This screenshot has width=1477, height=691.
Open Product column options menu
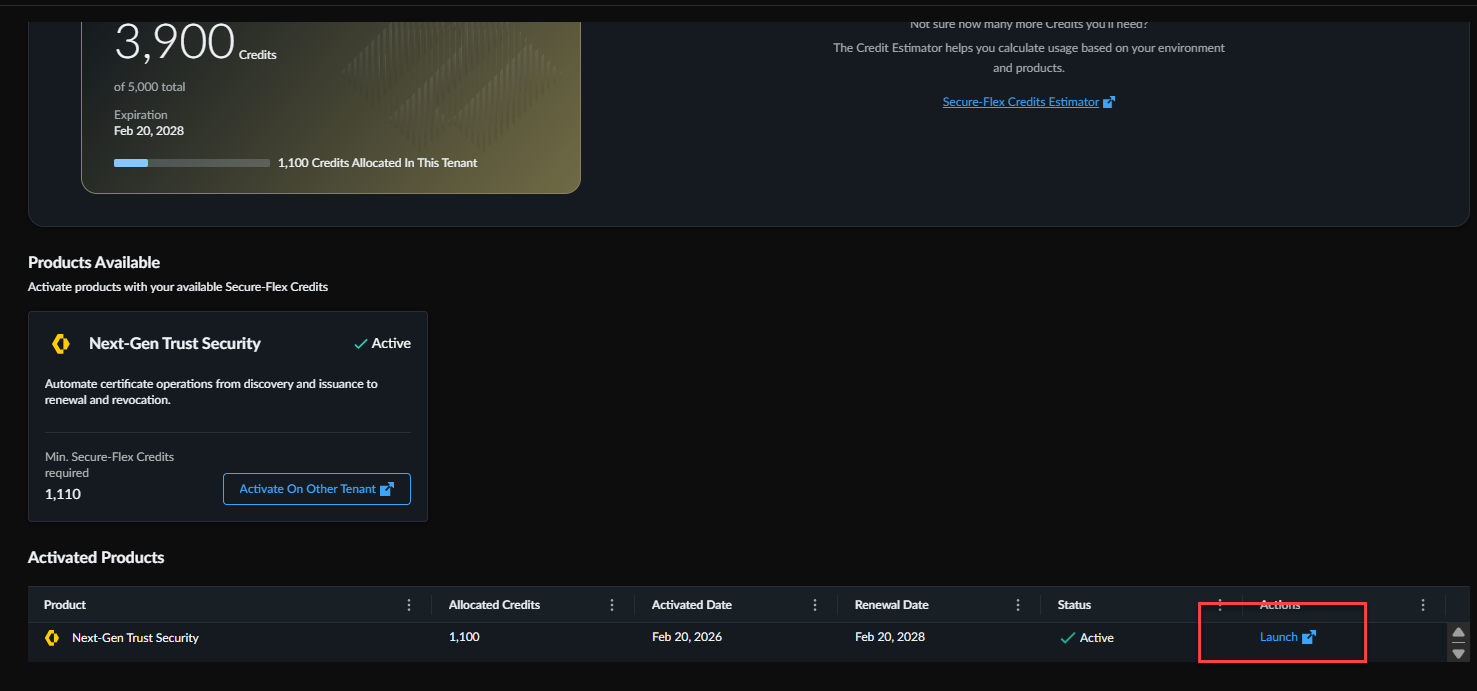409,605
